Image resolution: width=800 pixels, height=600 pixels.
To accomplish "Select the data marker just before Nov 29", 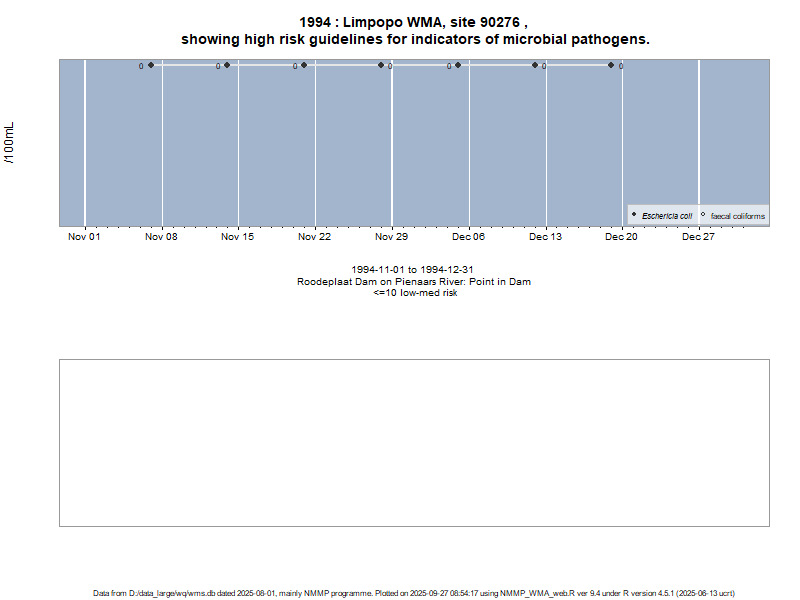I will point(381,65).
